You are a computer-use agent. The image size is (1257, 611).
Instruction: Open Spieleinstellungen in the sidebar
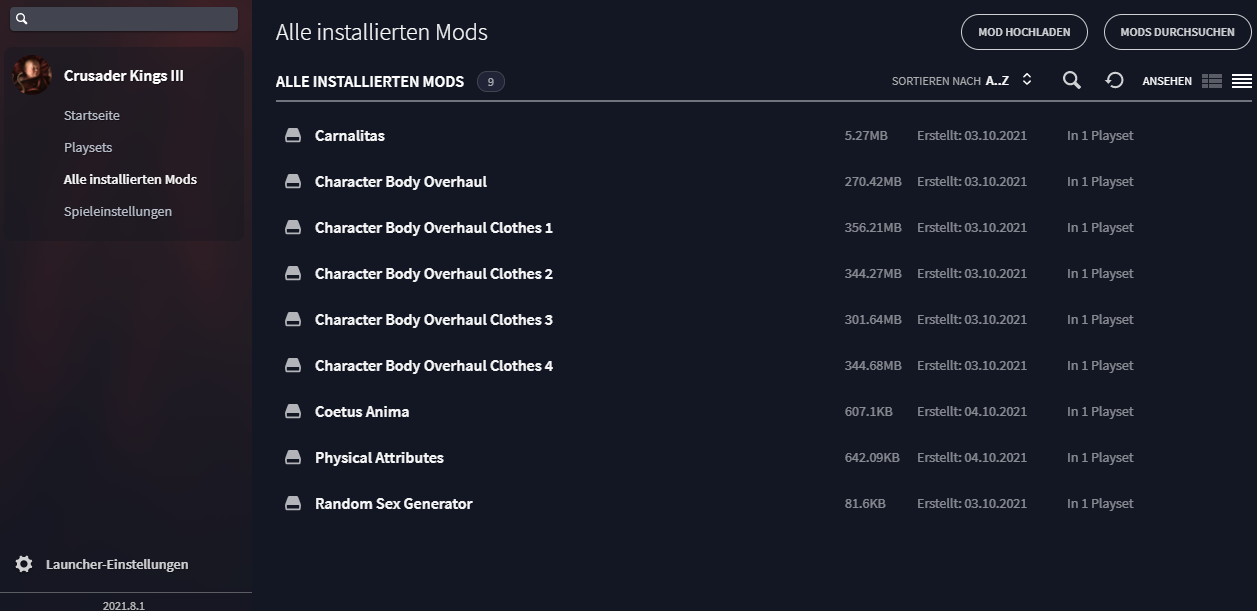click(118, 211)
